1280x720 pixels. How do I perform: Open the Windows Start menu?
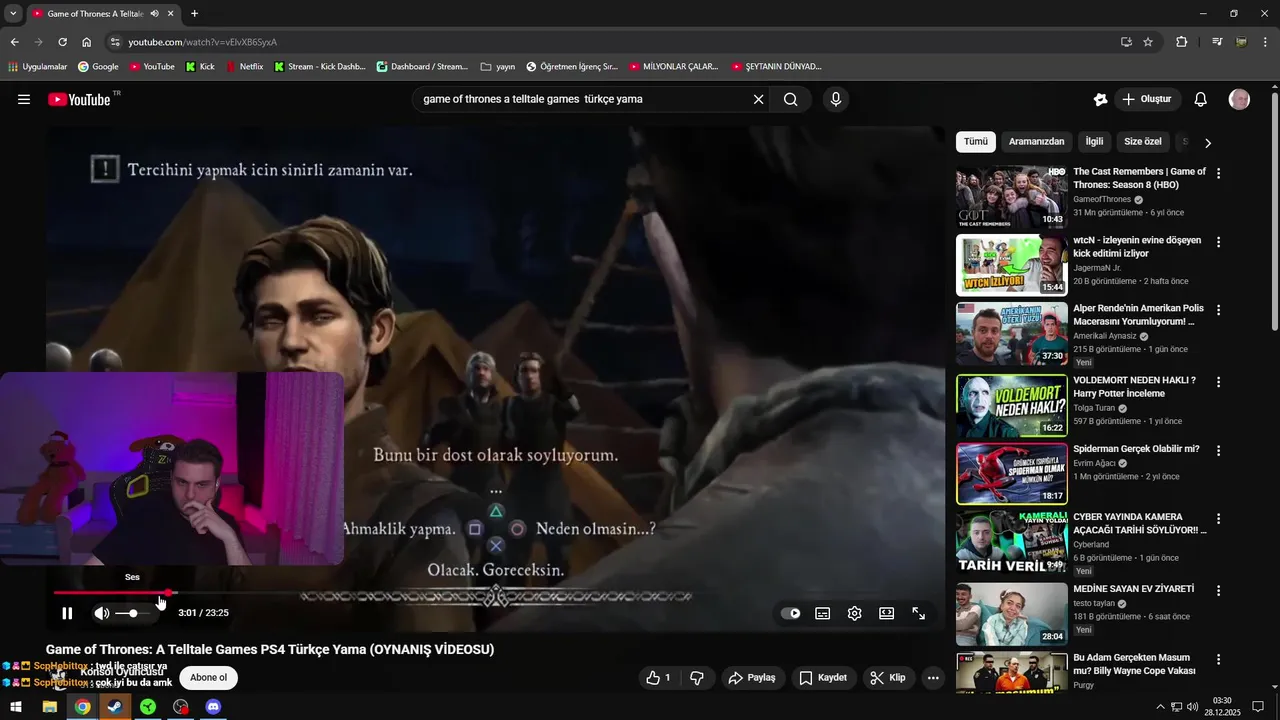pyautogui.click(x=16, y=707)
